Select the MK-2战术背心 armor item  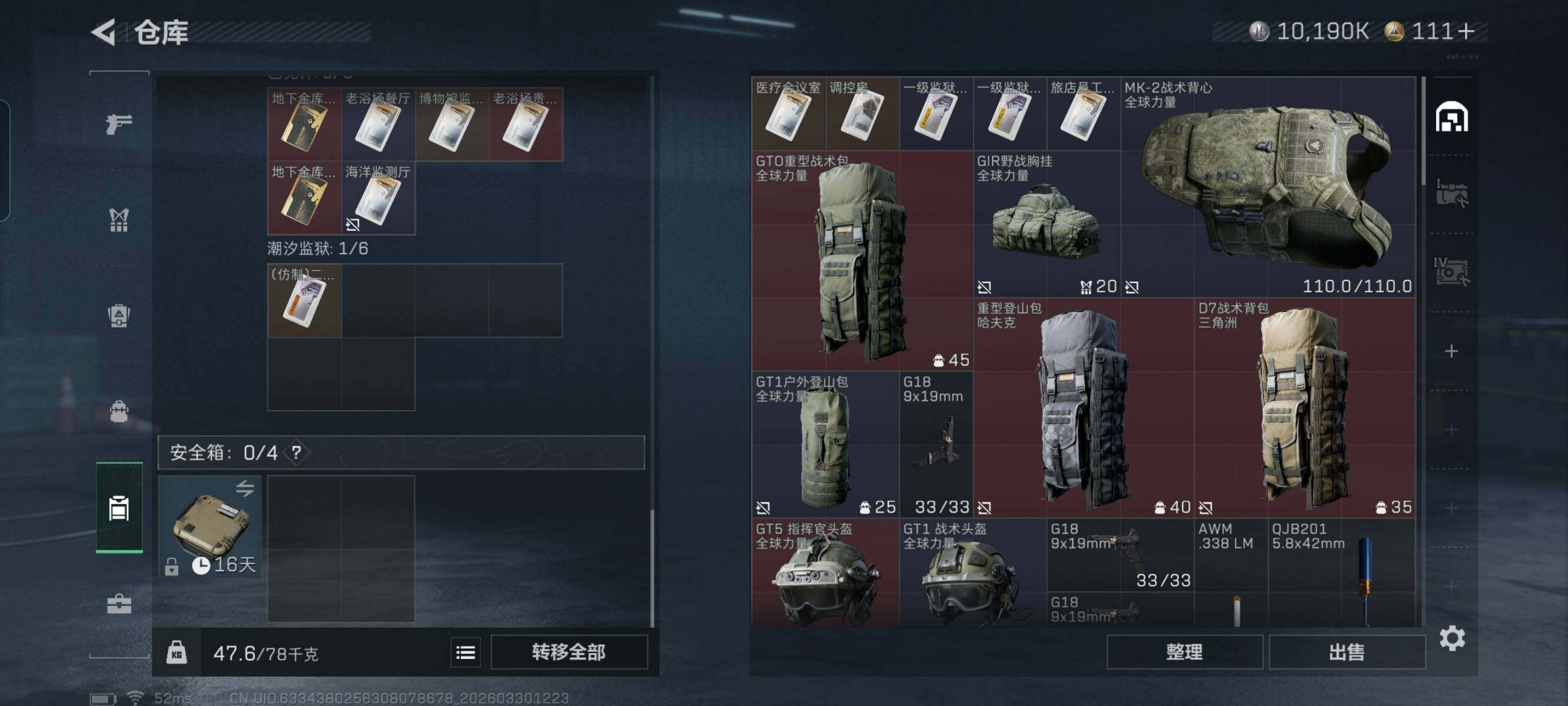pyautogui.click(x=1268, y=187)
